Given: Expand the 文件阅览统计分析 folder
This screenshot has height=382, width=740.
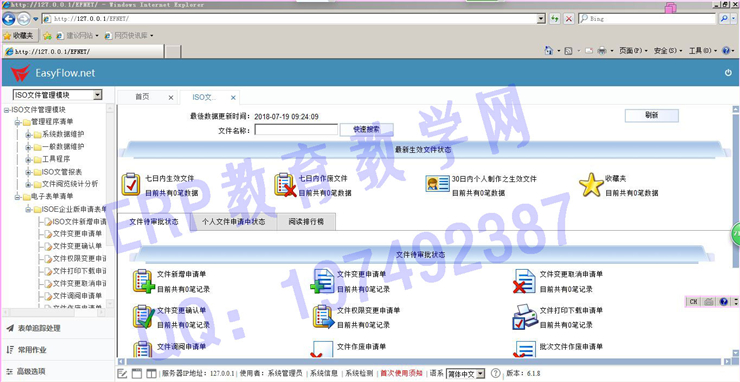Looking at the screenshot, I should (x=28, y=184).
